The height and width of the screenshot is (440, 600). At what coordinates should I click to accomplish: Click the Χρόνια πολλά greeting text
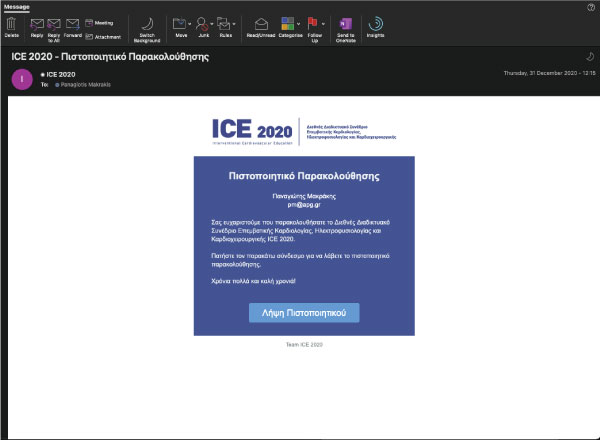[x=253, y=281]
